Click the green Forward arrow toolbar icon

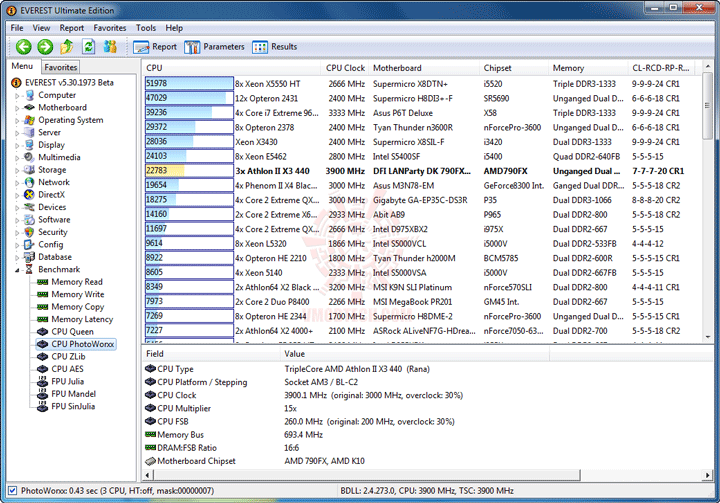pyautogui.click(x=45, y=46)
